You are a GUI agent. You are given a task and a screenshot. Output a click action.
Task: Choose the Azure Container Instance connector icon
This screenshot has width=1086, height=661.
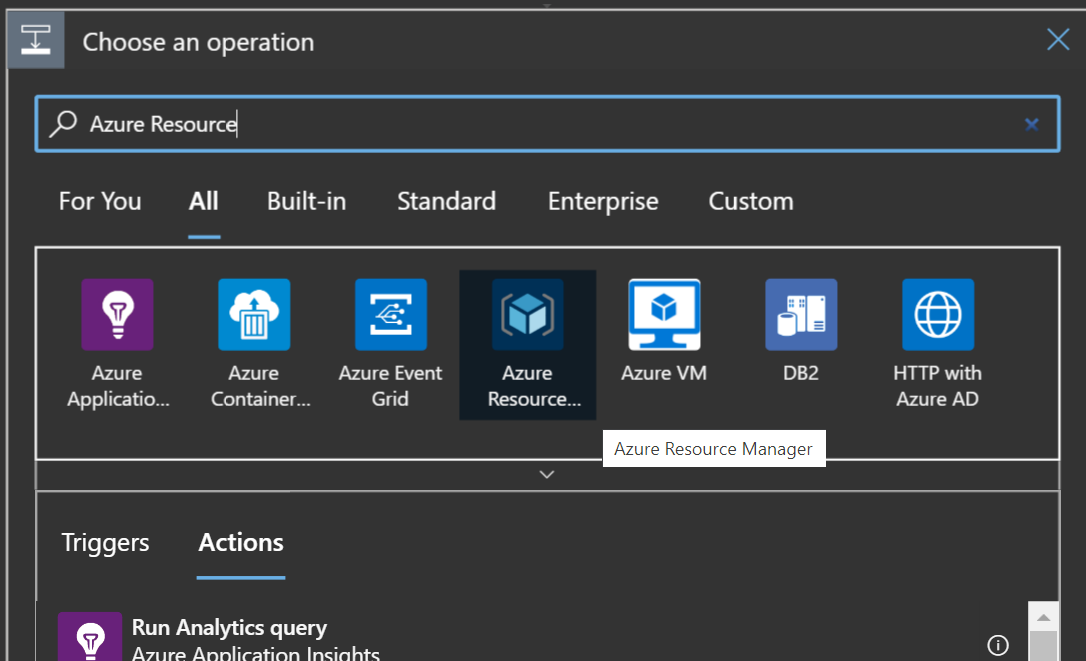(254, 315)
